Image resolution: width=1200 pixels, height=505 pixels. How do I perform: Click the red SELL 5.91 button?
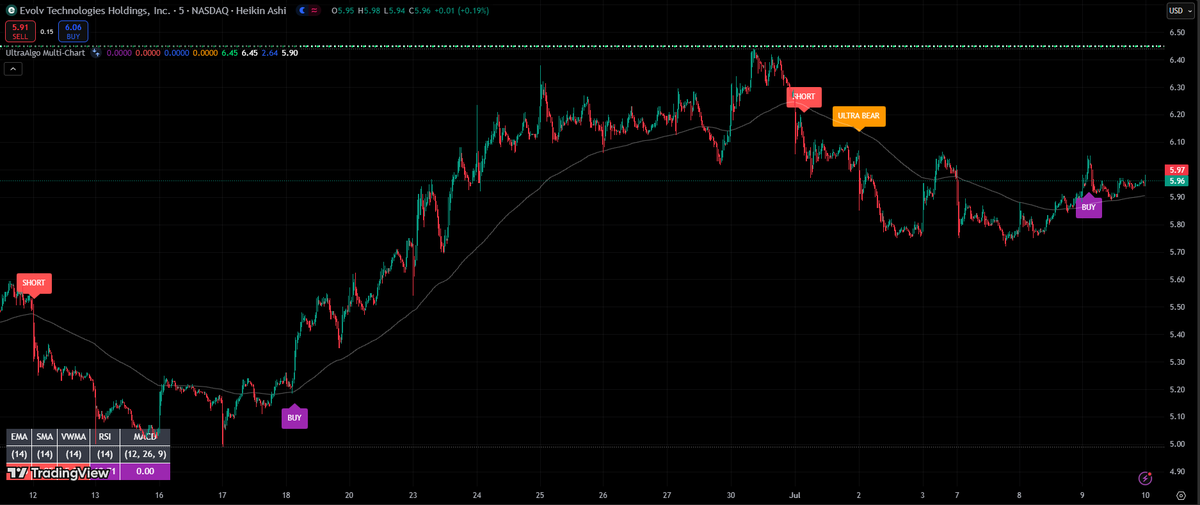coord(20,32)
